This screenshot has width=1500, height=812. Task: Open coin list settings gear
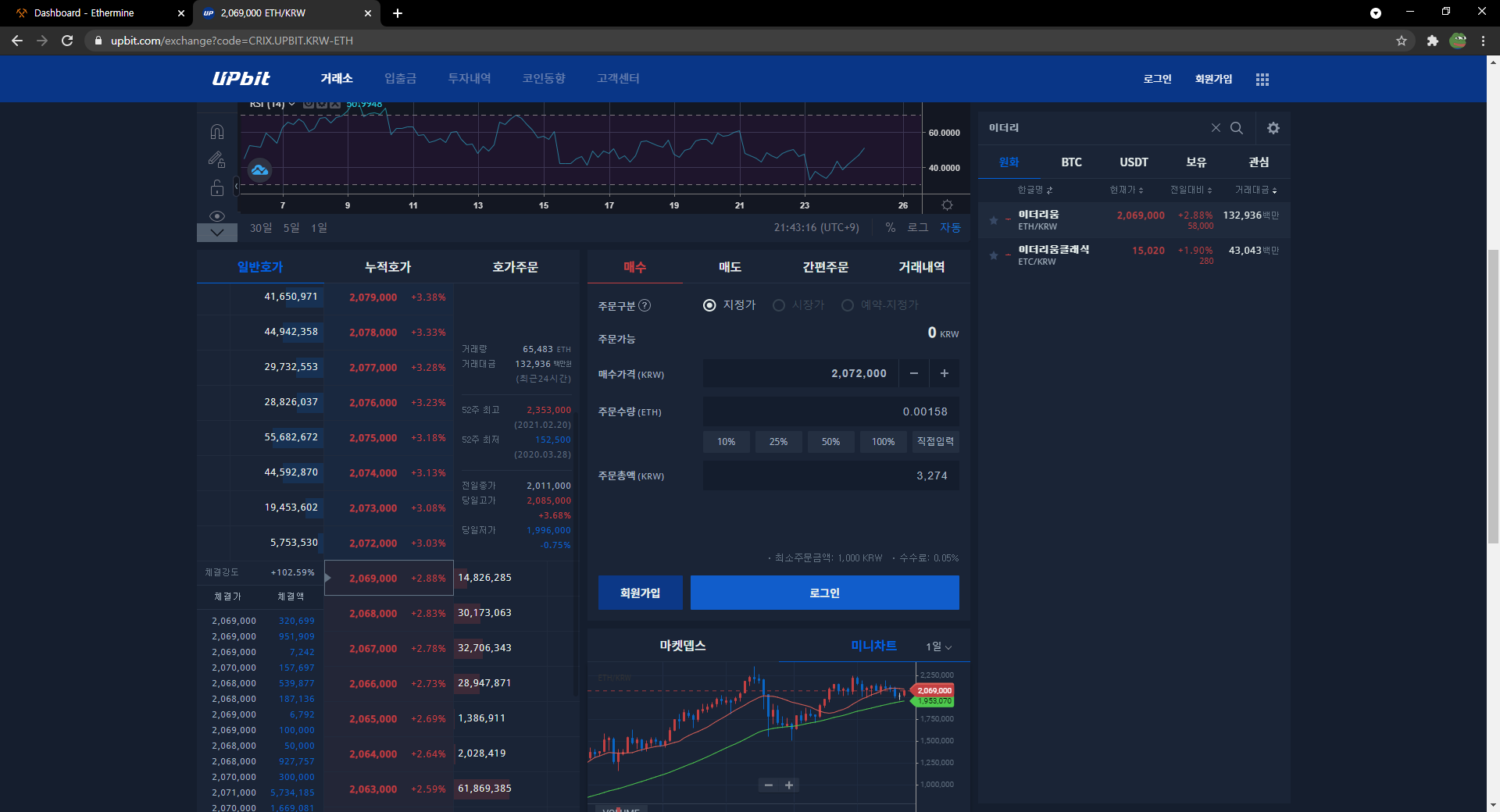pos(1273,128)
